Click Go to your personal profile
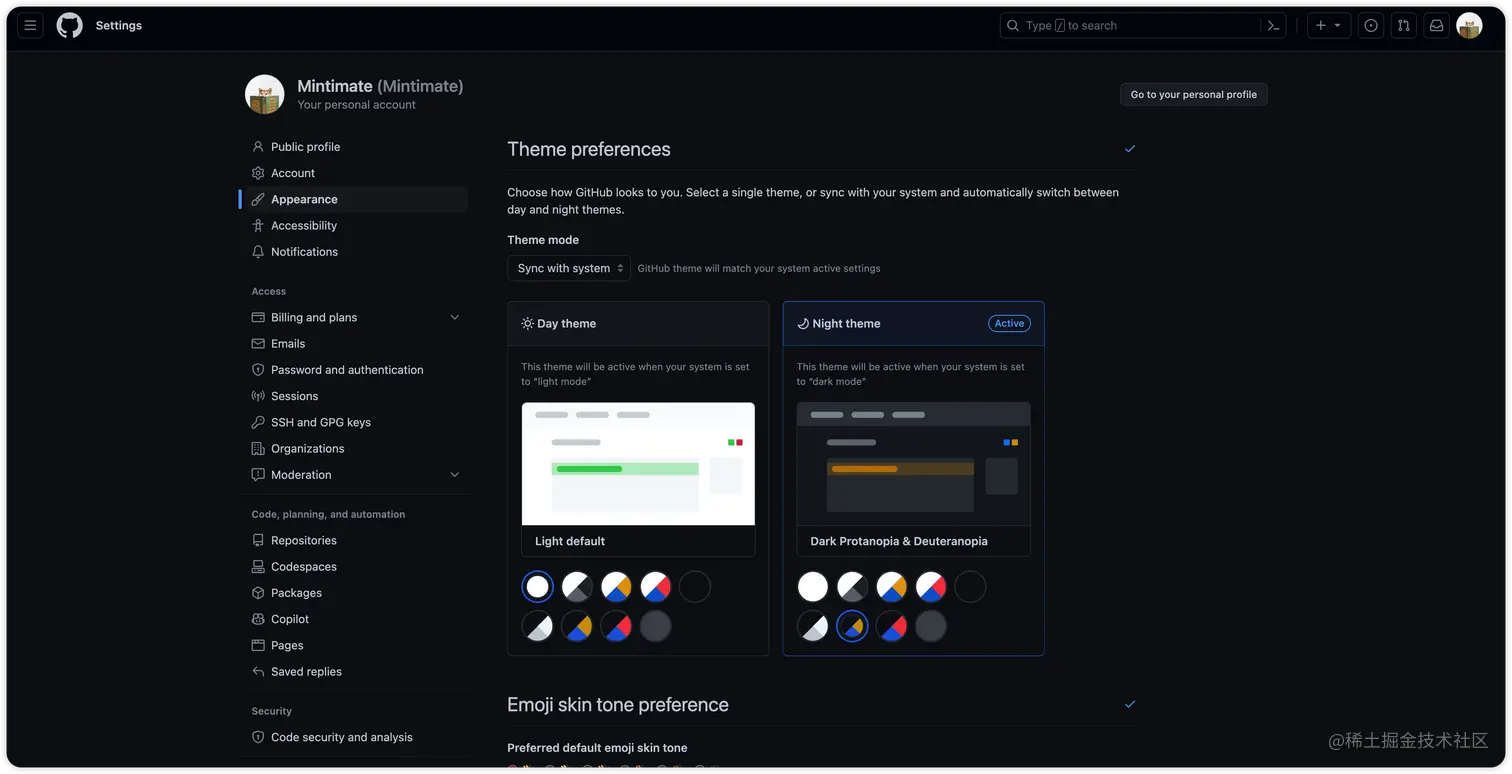 coord(1193,93)
